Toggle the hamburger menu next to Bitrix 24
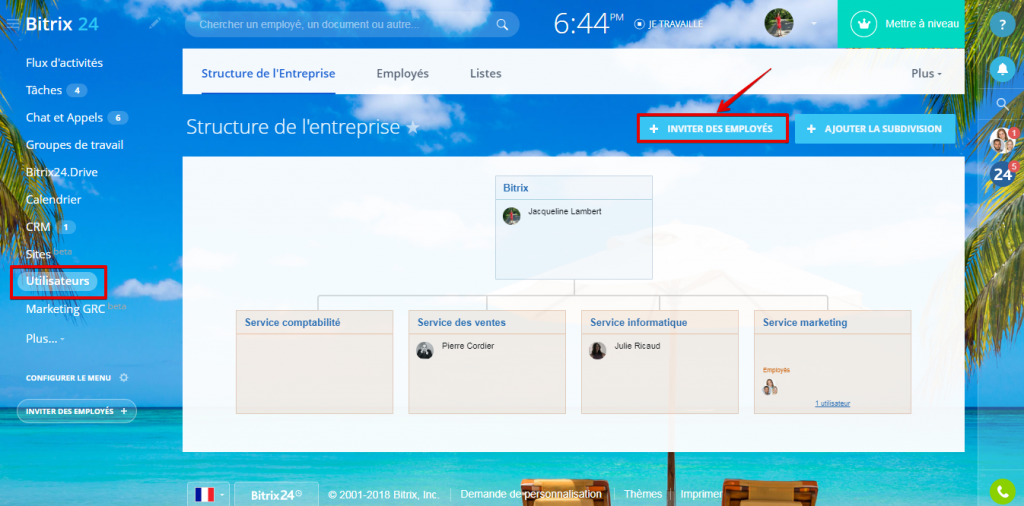Viewport: 1024px width, 506px height. (x=13, y=24)
